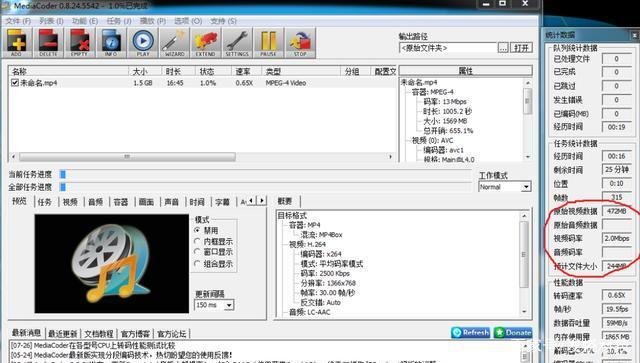Open the INFO toolbar icon
Viewport: 640px width, 363px height.
[x=111, y=43]
